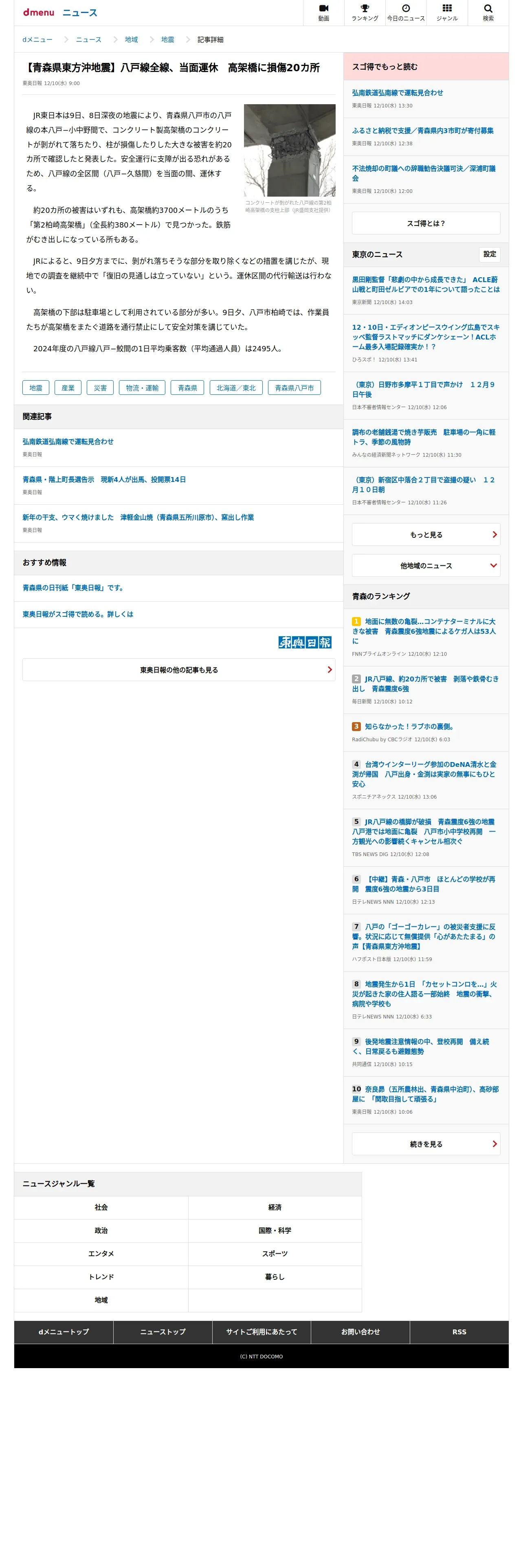Select 社会 genre
Image resolution: width=523 pixels, height=1568 pixels.
point(101,1208)
